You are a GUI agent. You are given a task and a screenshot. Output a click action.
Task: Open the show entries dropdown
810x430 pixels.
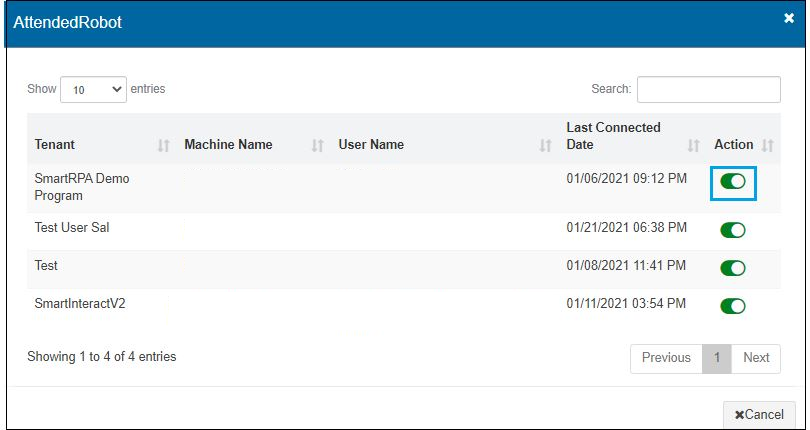pyautogui.click(x=94, y=89)
